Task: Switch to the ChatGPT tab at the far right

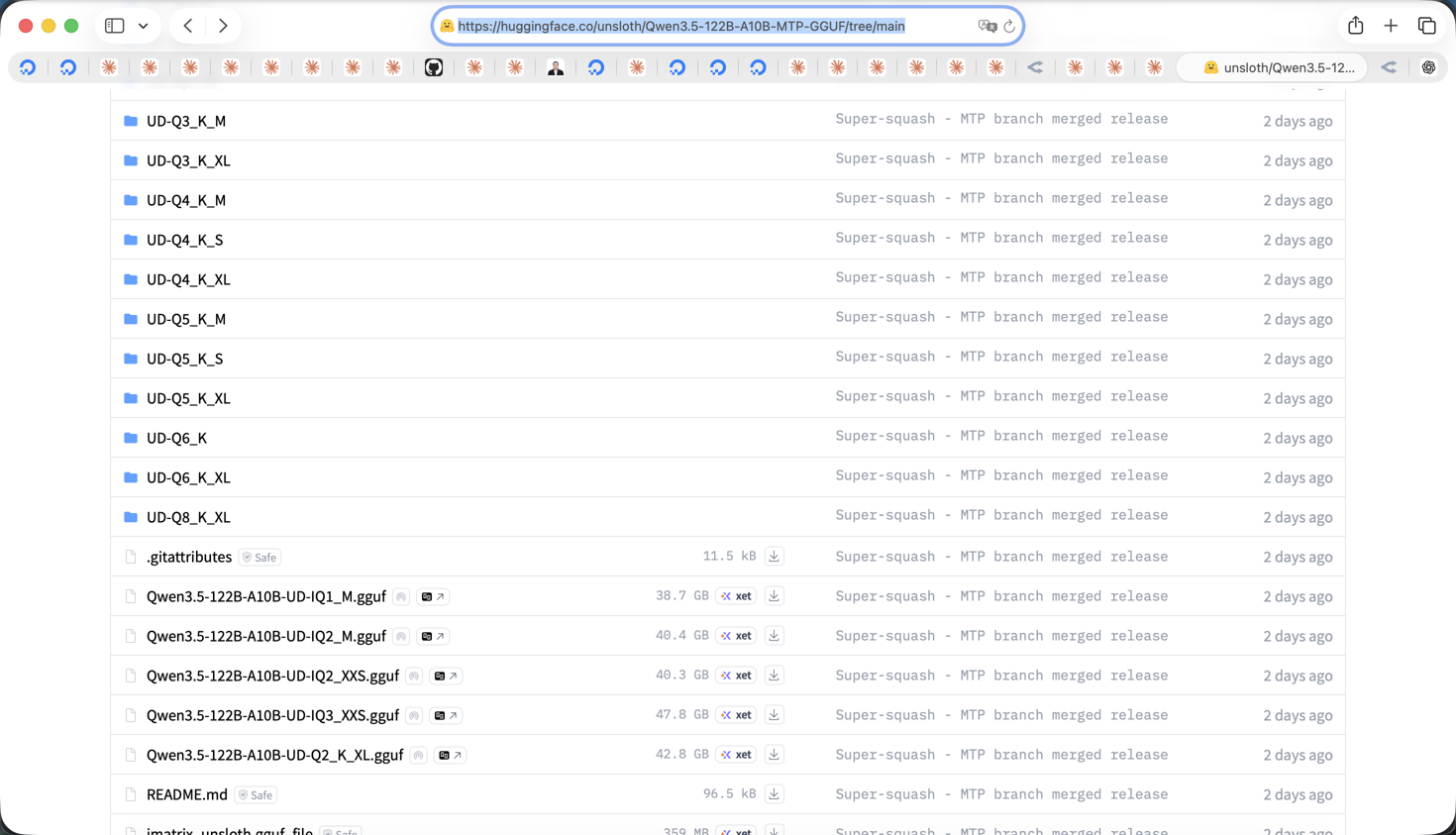Action: tap(1428, 67)
